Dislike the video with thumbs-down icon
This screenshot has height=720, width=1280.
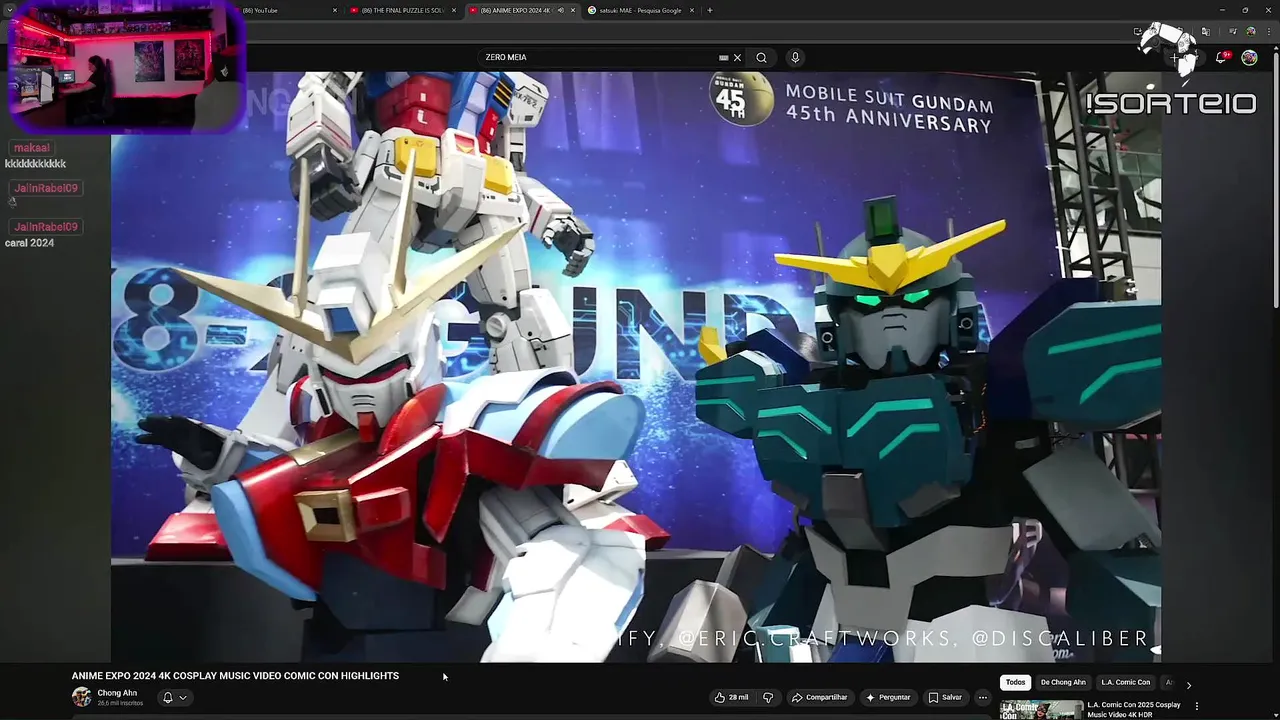click(x=768, y=697)
